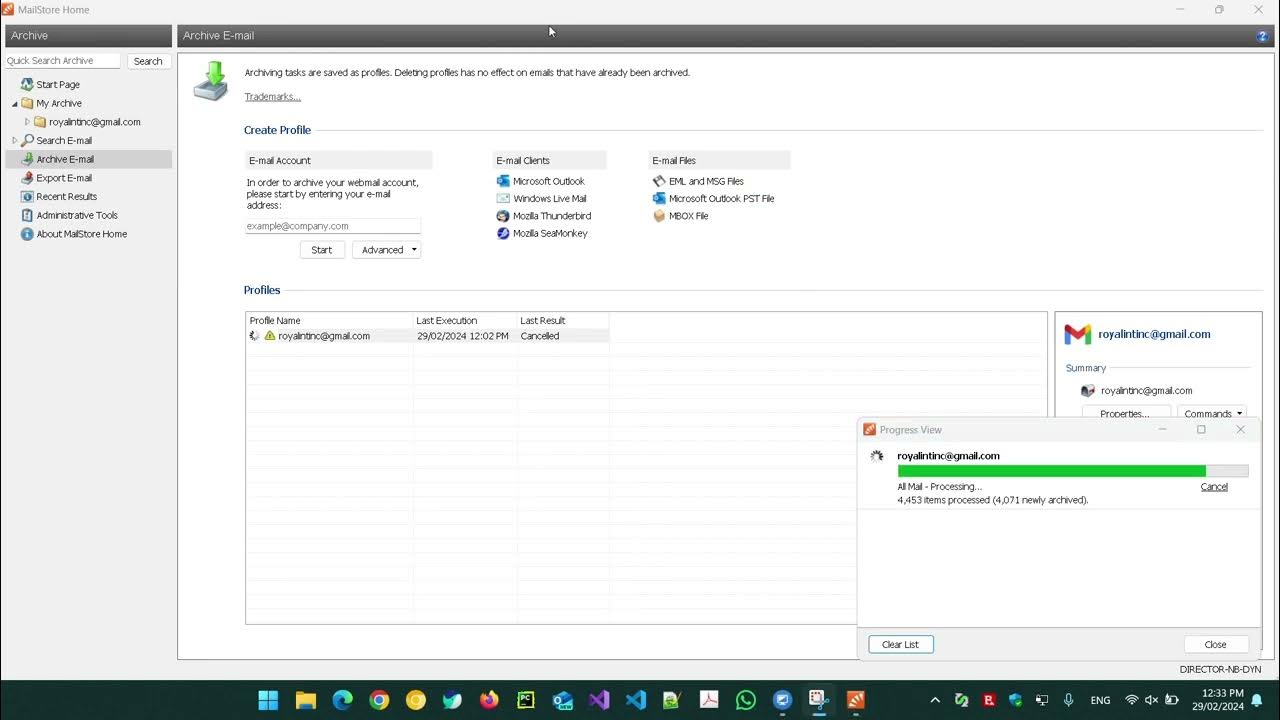Click the 29/02/2024 12:02 PM execution cell
Viewport: 1280px width, 720px height.
tap(462, 336)
